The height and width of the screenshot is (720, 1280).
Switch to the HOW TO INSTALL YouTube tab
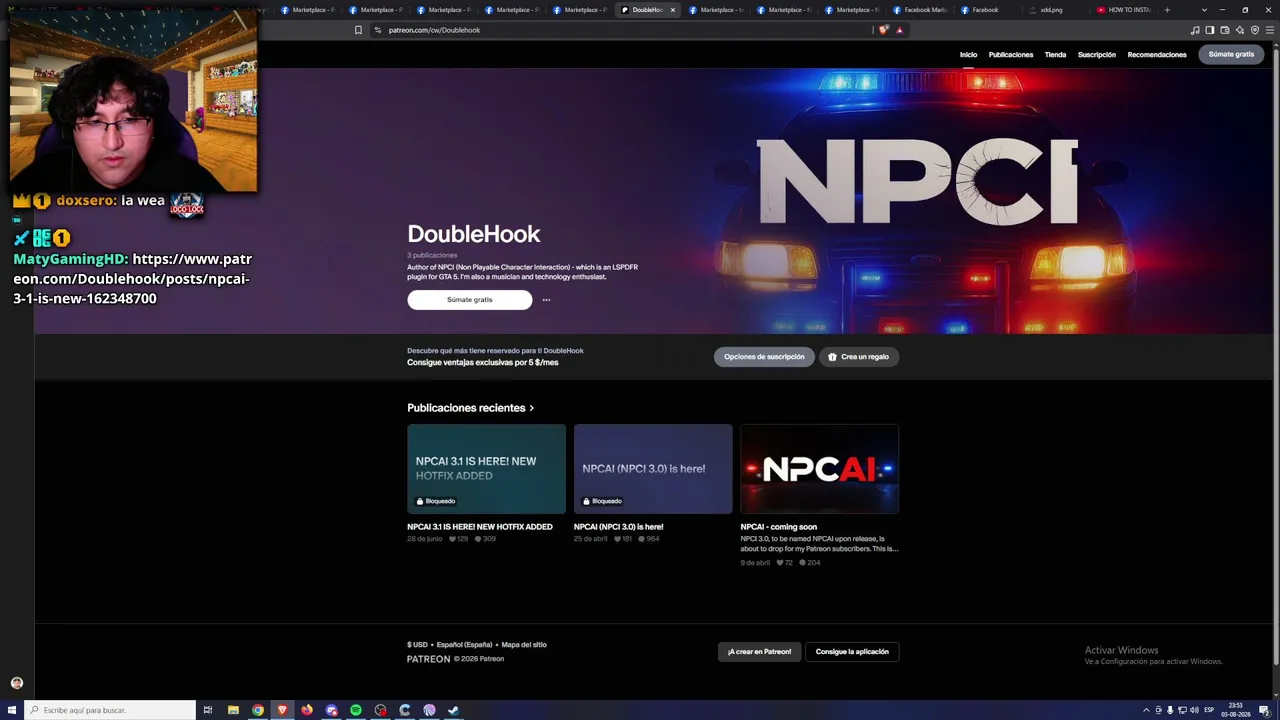(x=1123, y=10)
